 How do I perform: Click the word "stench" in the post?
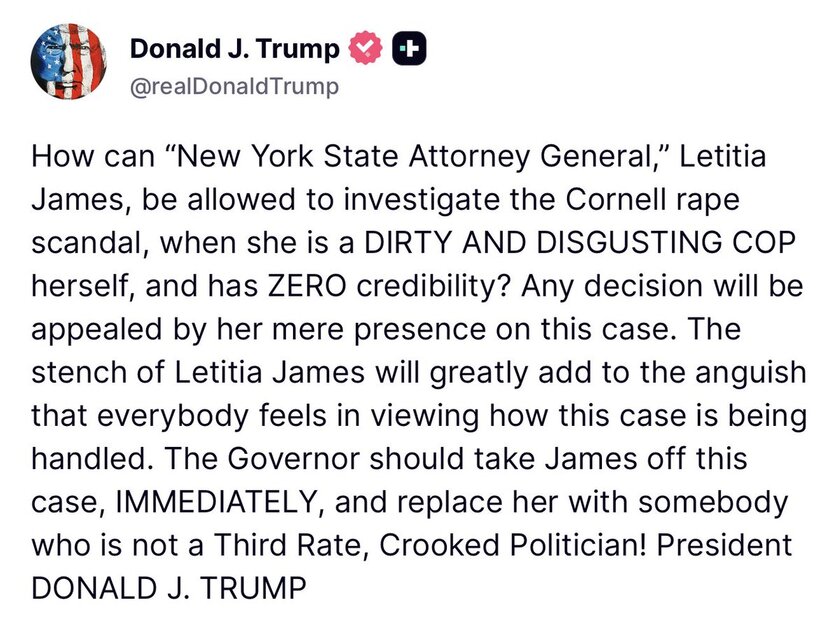(79, 372)
